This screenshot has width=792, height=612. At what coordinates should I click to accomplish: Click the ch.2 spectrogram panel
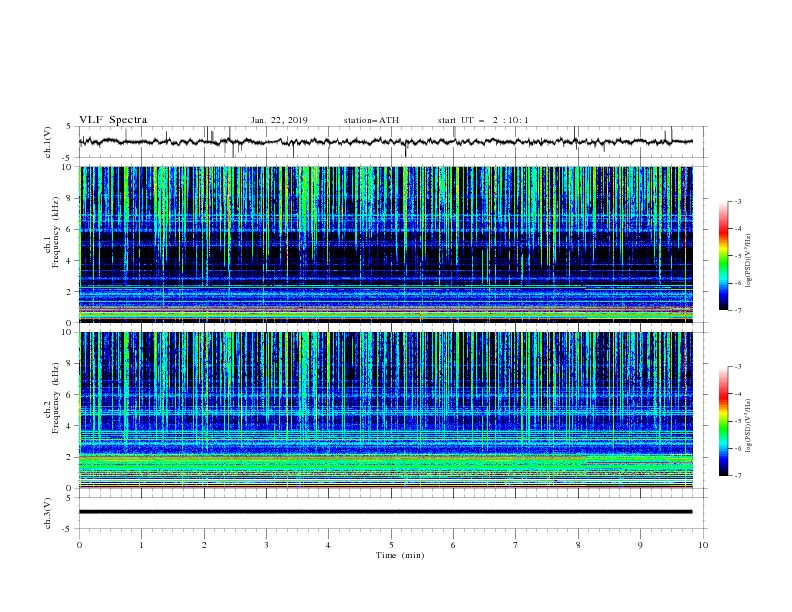(386, 410)
